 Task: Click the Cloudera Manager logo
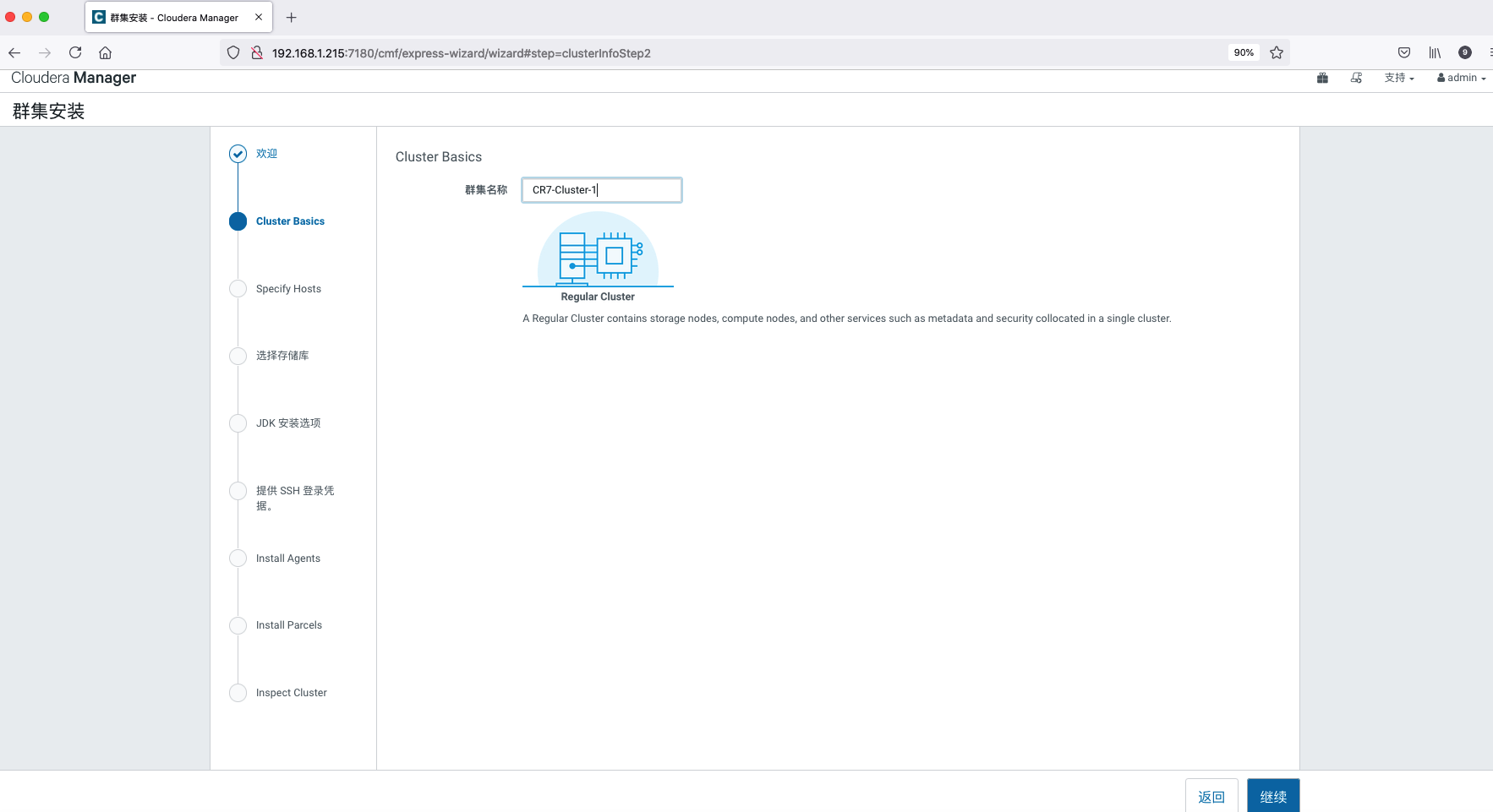tap(74, 78)
